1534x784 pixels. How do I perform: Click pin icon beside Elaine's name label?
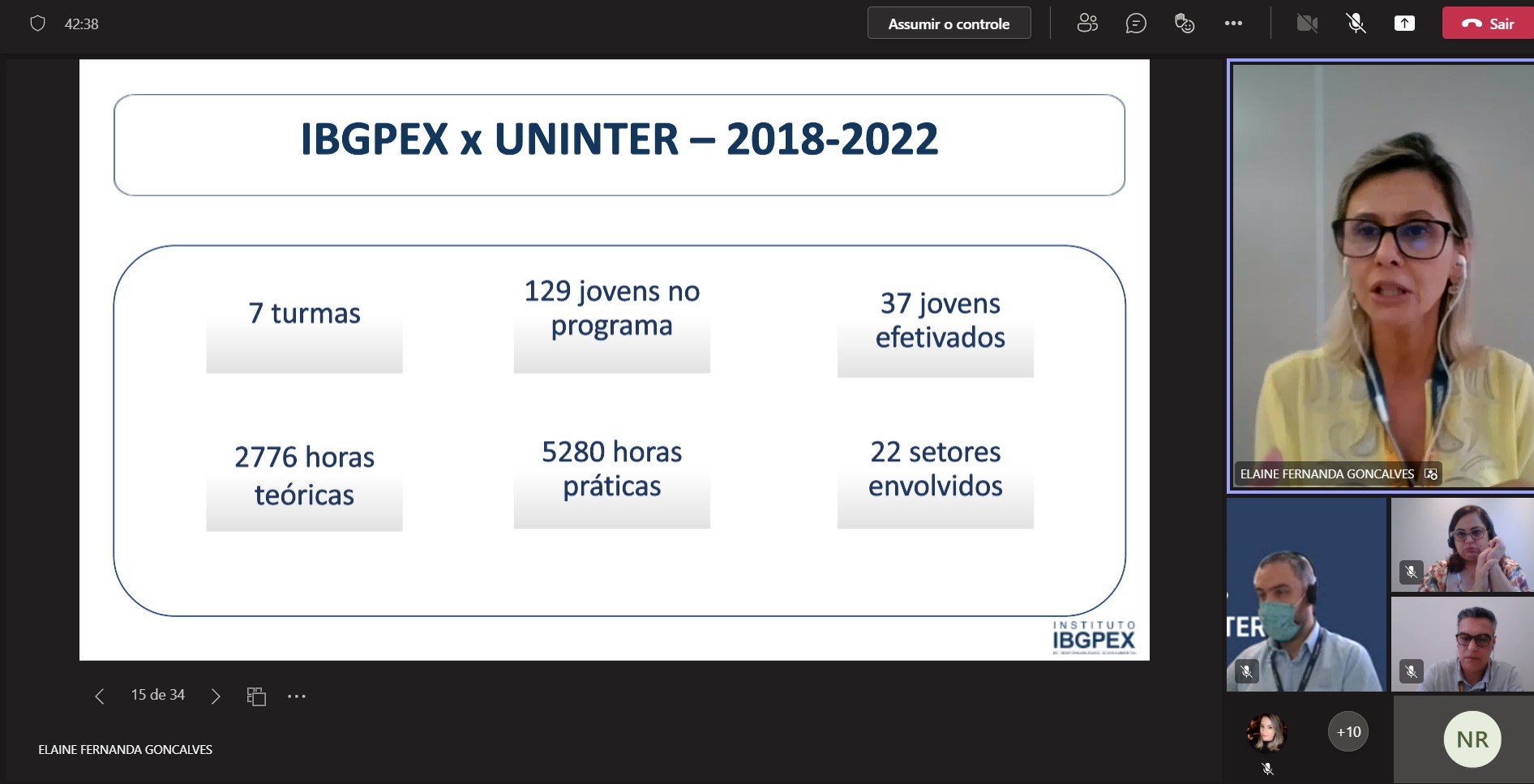pos(1431,474)
